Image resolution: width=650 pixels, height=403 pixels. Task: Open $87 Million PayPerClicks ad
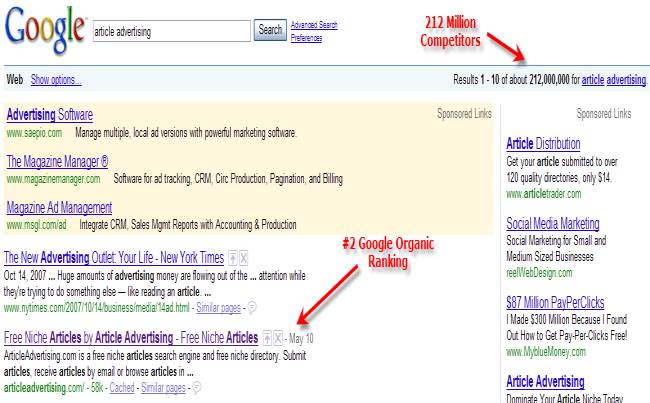[555, 302]
